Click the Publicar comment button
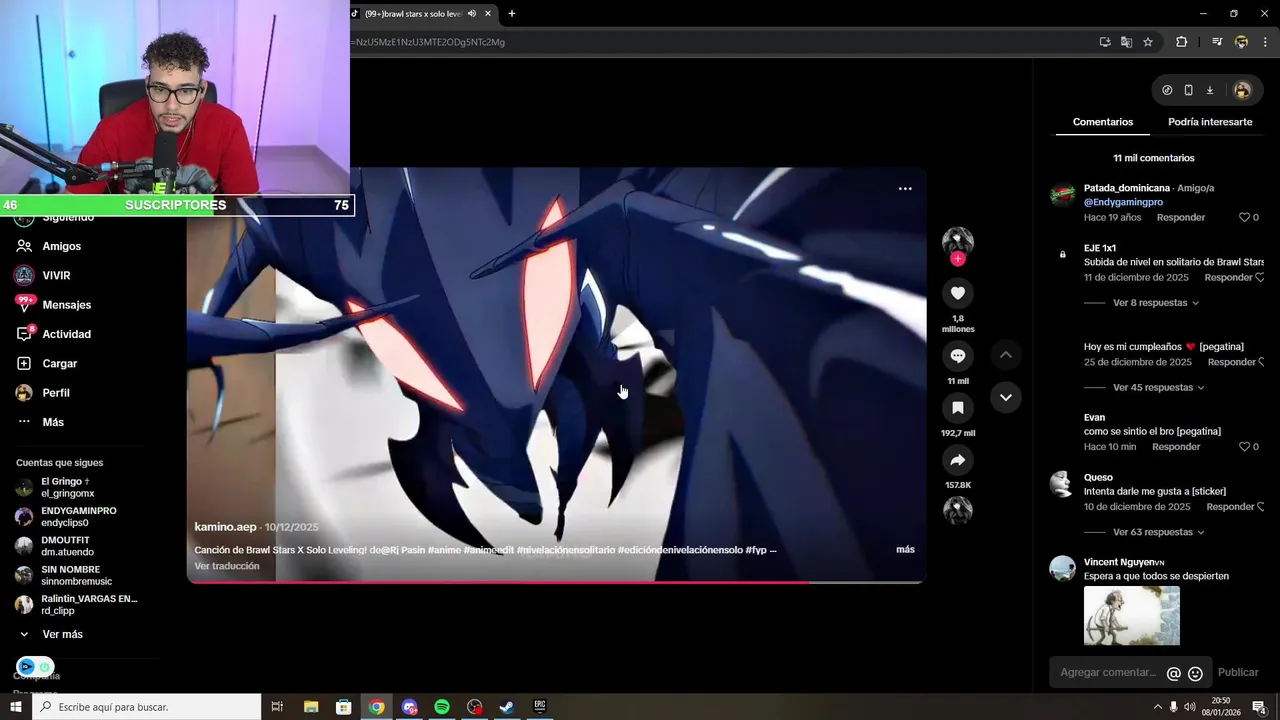This screenshot has height=720, width=1280. tap(1238, 672)
